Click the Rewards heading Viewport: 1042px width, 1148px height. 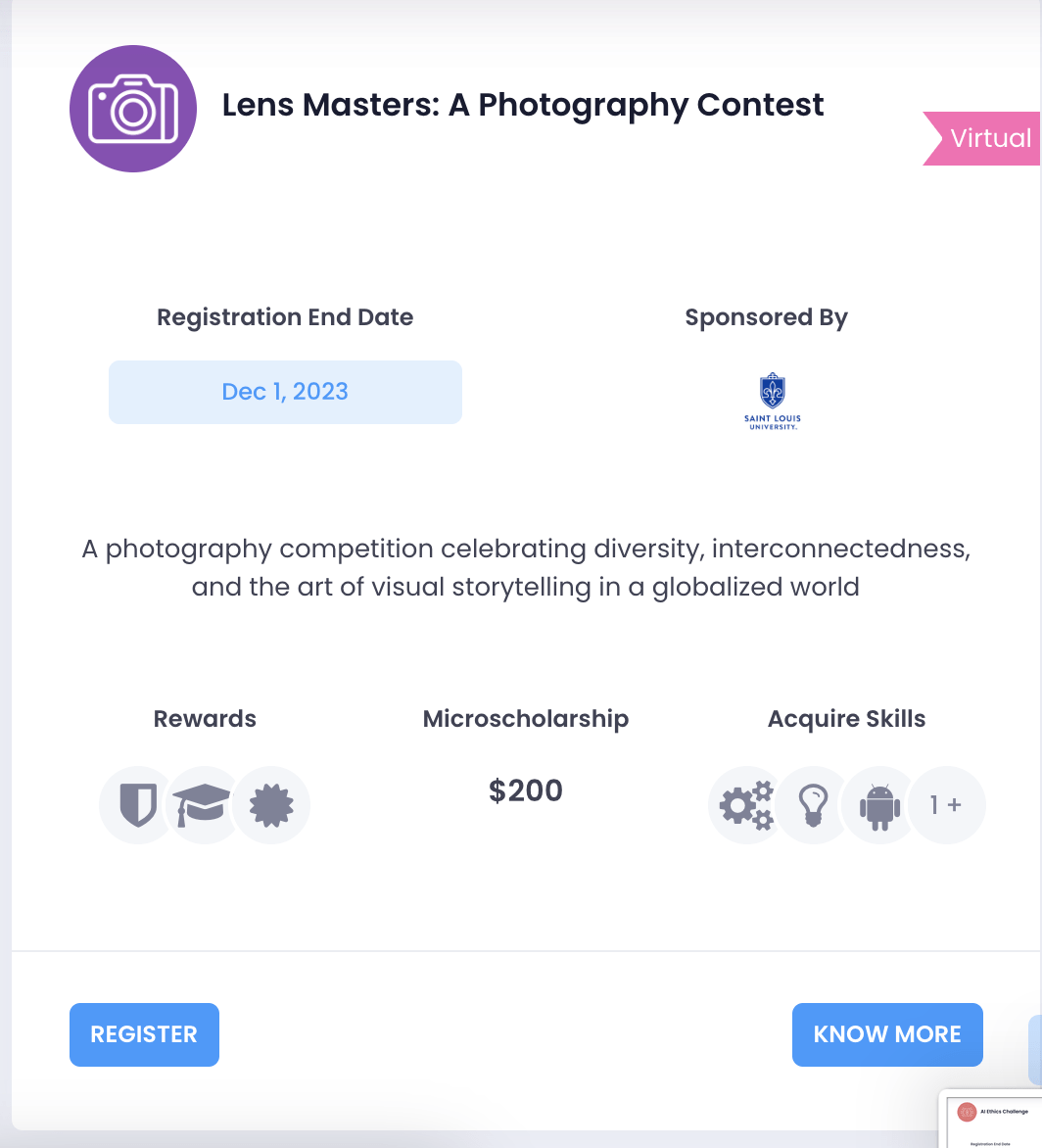[x=205, y=719]
